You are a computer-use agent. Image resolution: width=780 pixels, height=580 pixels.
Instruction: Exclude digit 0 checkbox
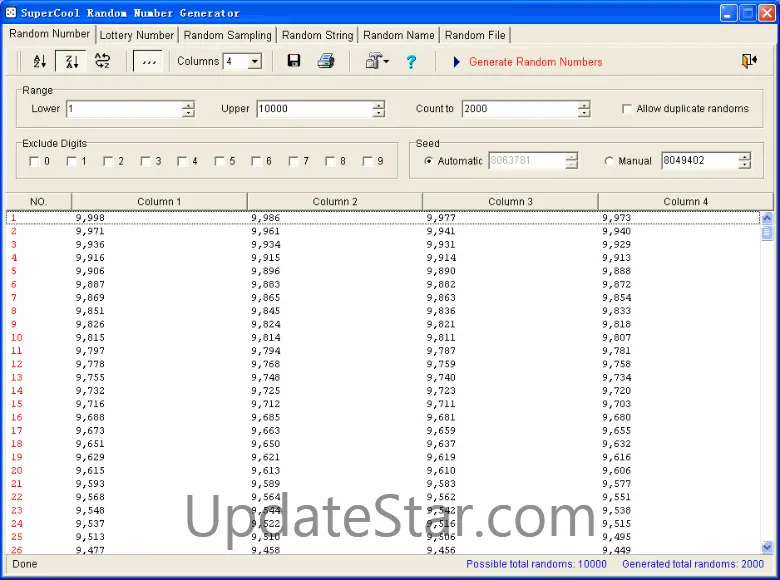coord(34,161)
